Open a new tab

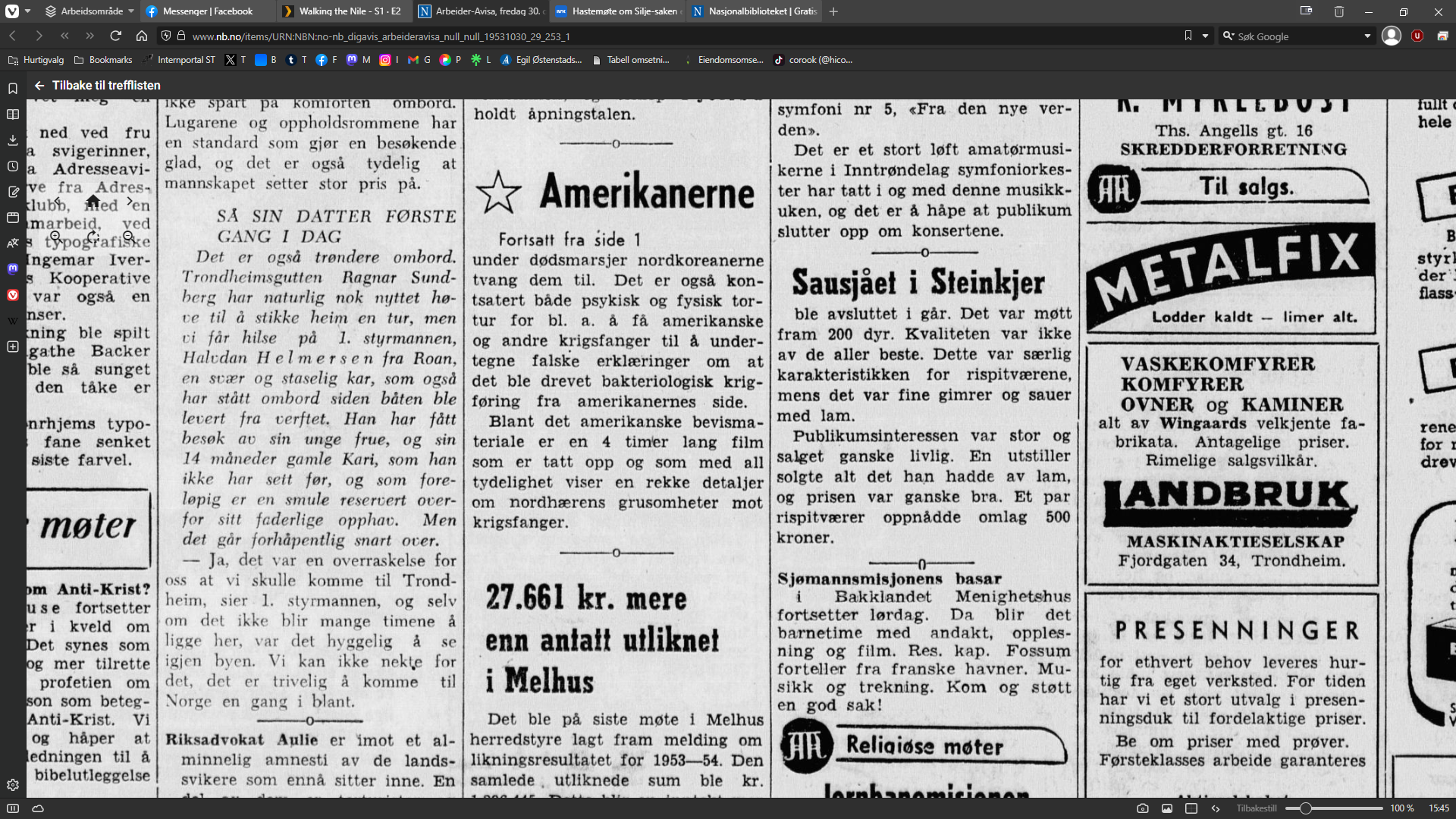pos(833,11)
